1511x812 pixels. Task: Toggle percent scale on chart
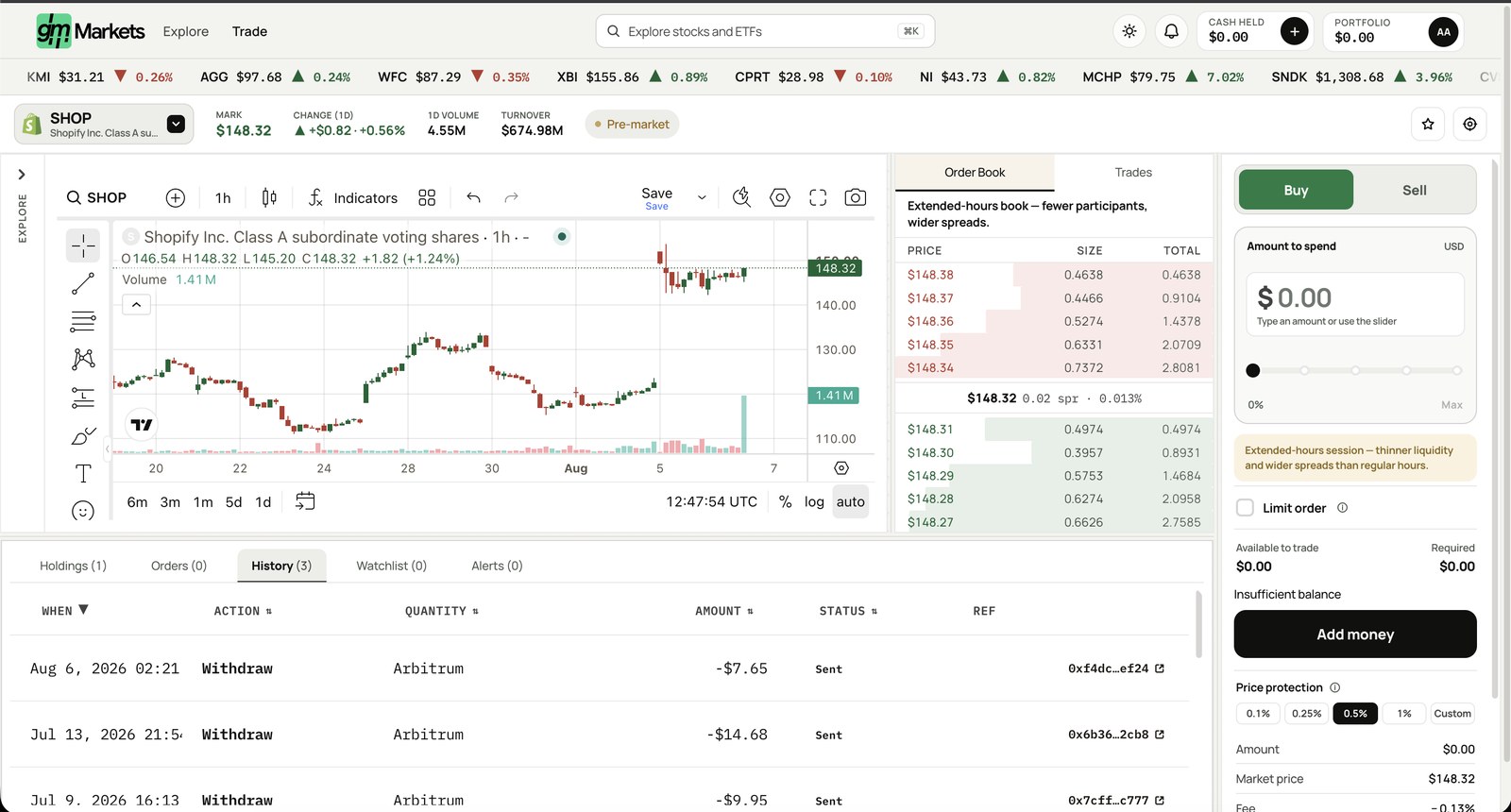coord(785,502)
